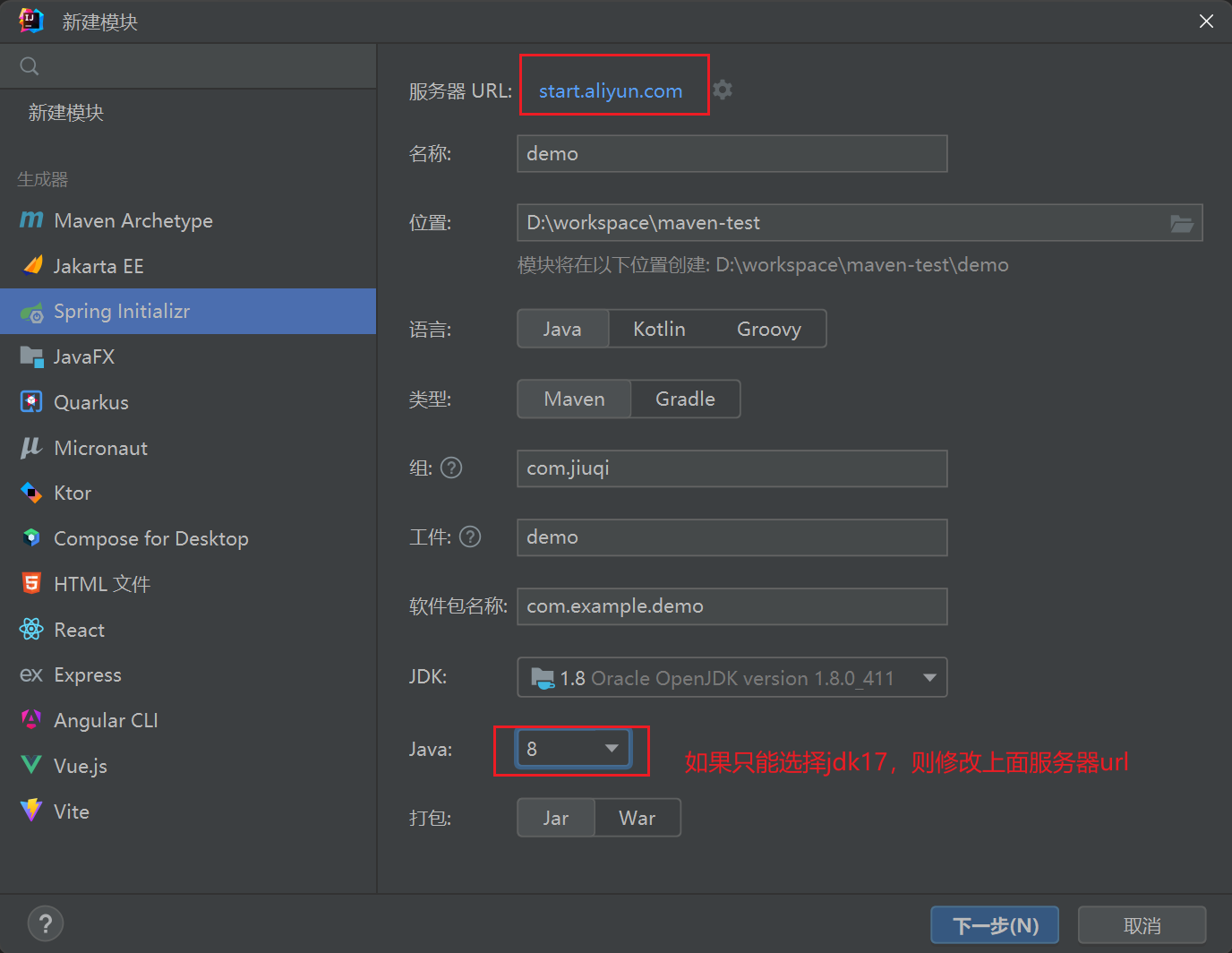
Task: Click the search magnifier icon
Action: click(x=30, y=66)
